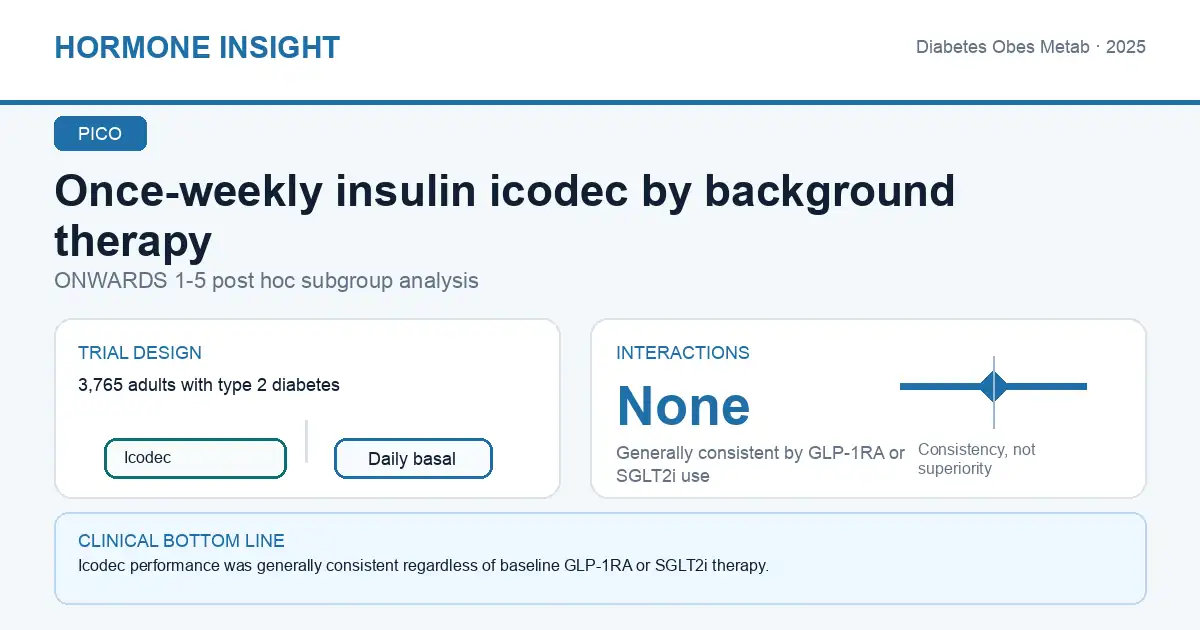Click the vertical reference line in plot
Screen dimensions: 1200x630
click(994, 392)
